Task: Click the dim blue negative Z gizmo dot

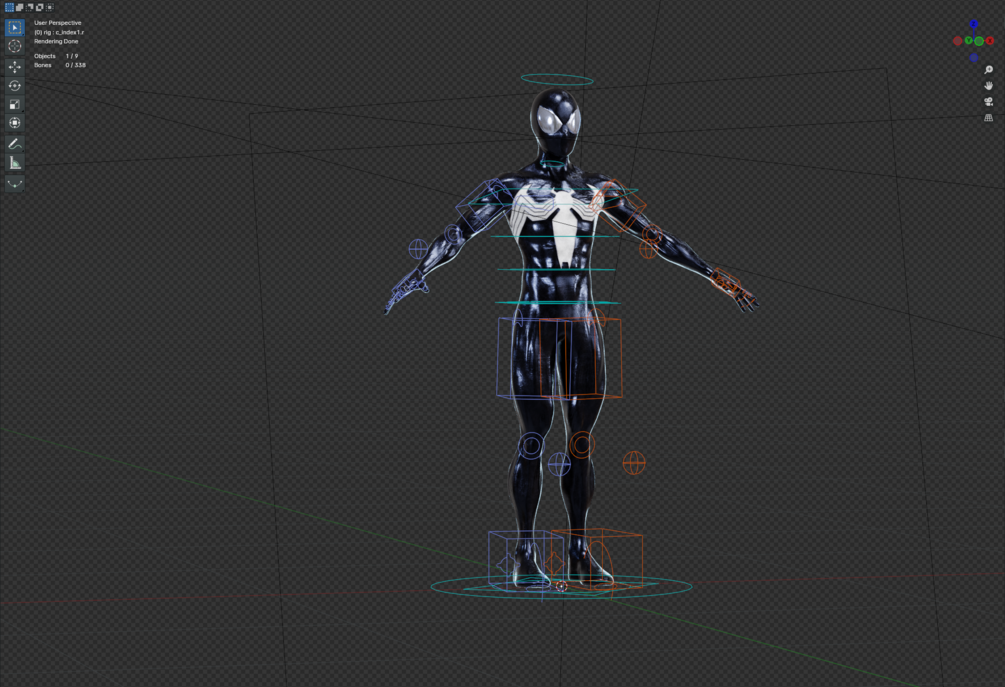Action: (974, 58)
